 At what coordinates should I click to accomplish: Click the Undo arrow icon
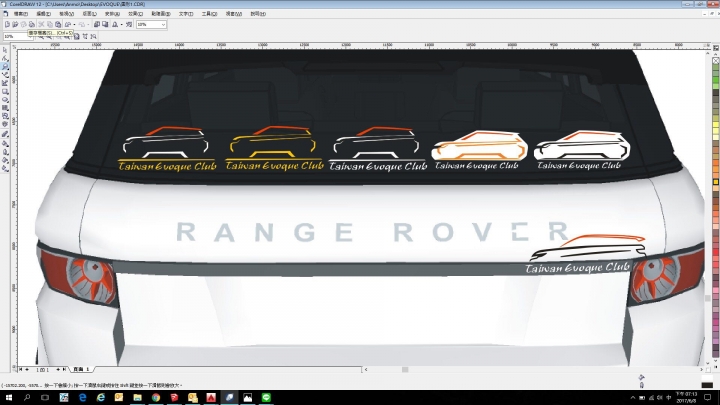point(68,24)
